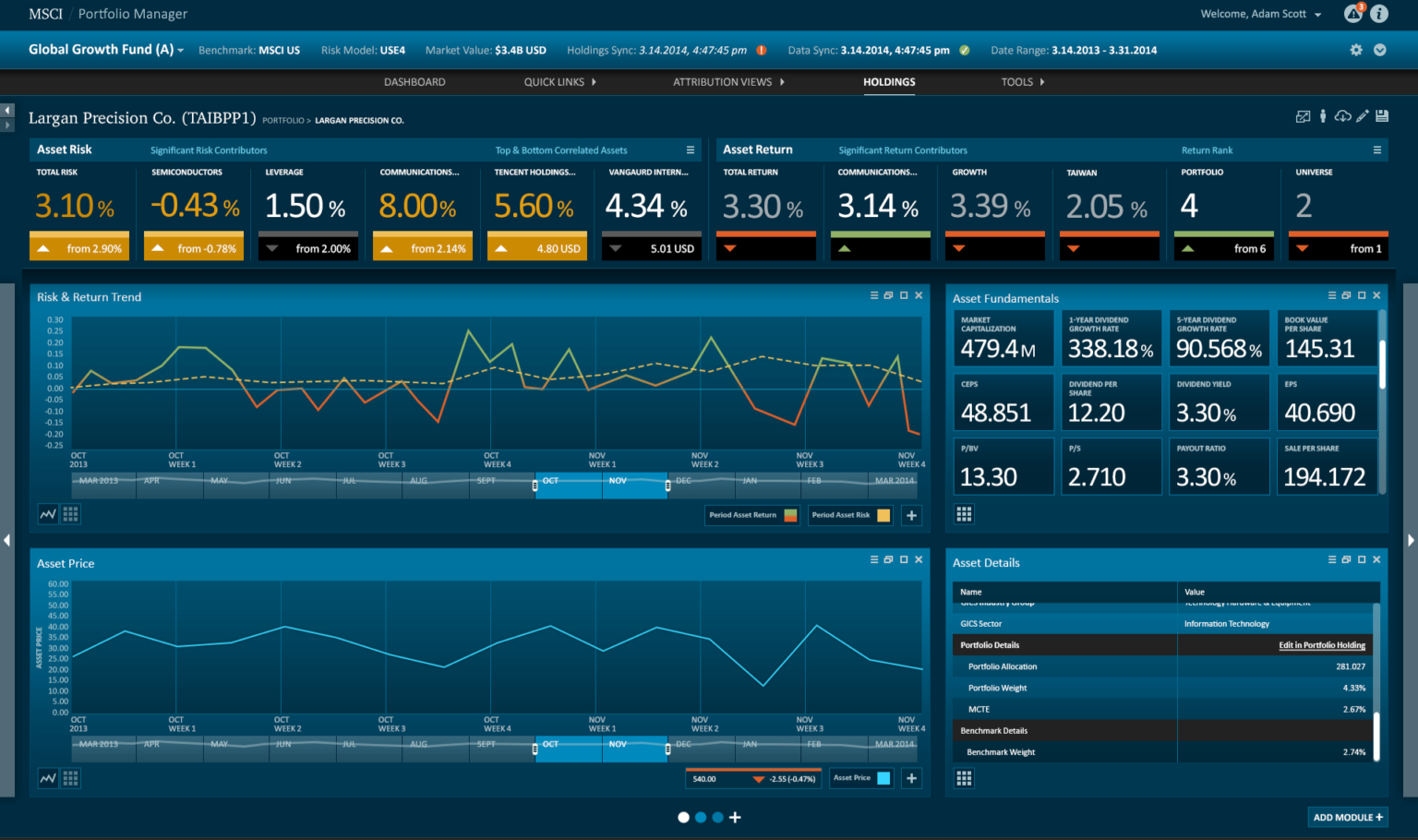This screenshot has height=840, width=1418.
Task: Add a series with plus in Asset Price
Action: pyautogui.click(x=911, y=778)
